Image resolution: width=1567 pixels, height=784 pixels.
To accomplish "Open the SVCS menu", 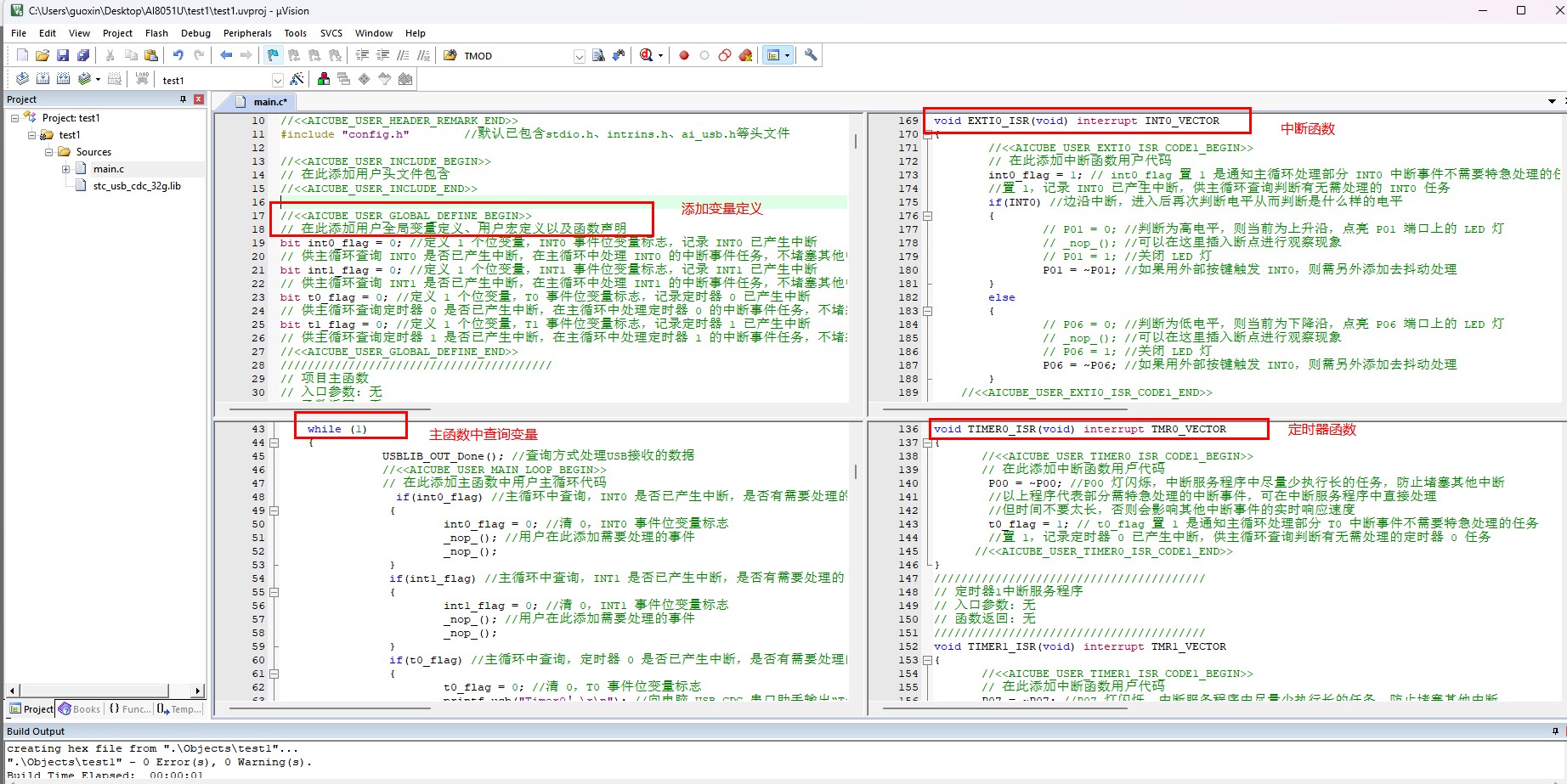I will pyautogui.click(x=331, y=33).
